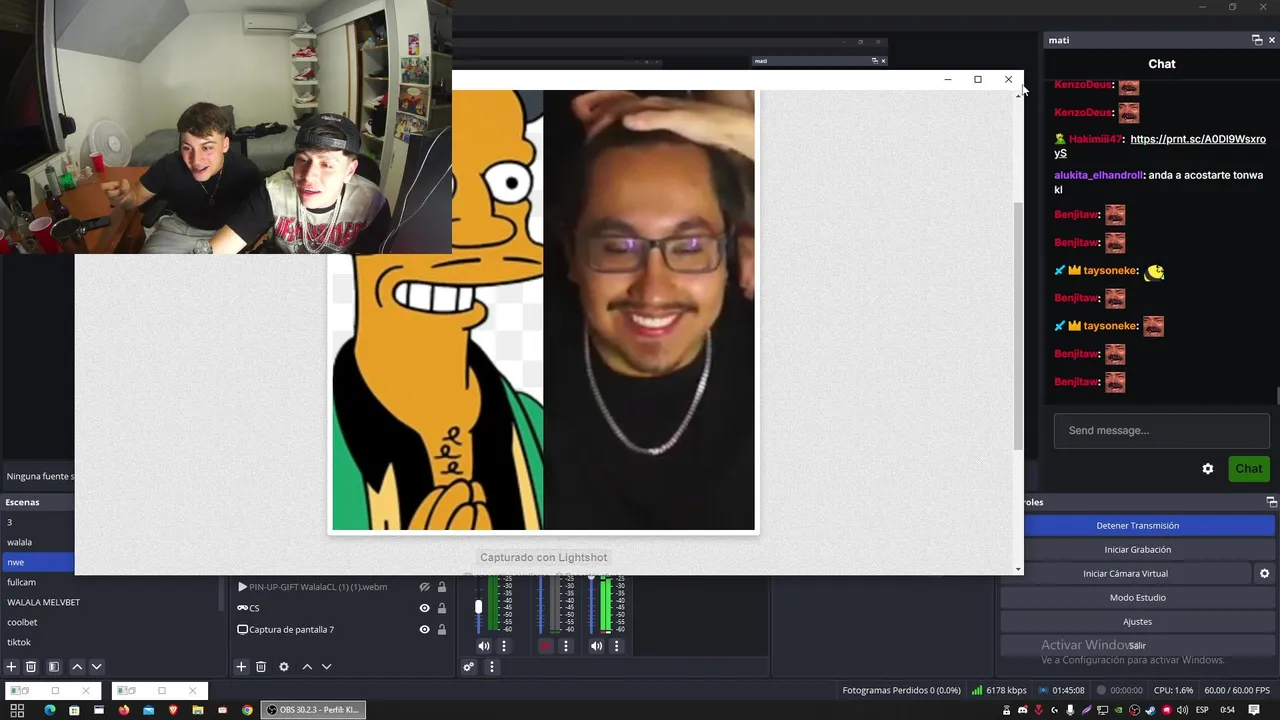Pop out the mati chat dock
The width and height of the screenshot is (1280, 720).
click(1257, 40)
